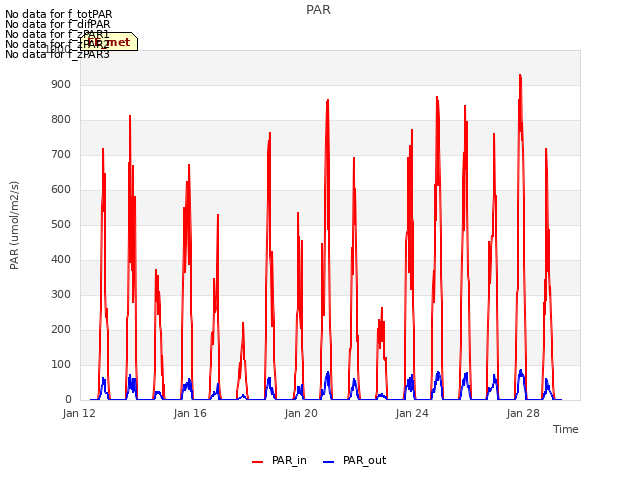Click the 600 y-axis tick label
This screenshot has width=640, height=480.
pos(61,189)
